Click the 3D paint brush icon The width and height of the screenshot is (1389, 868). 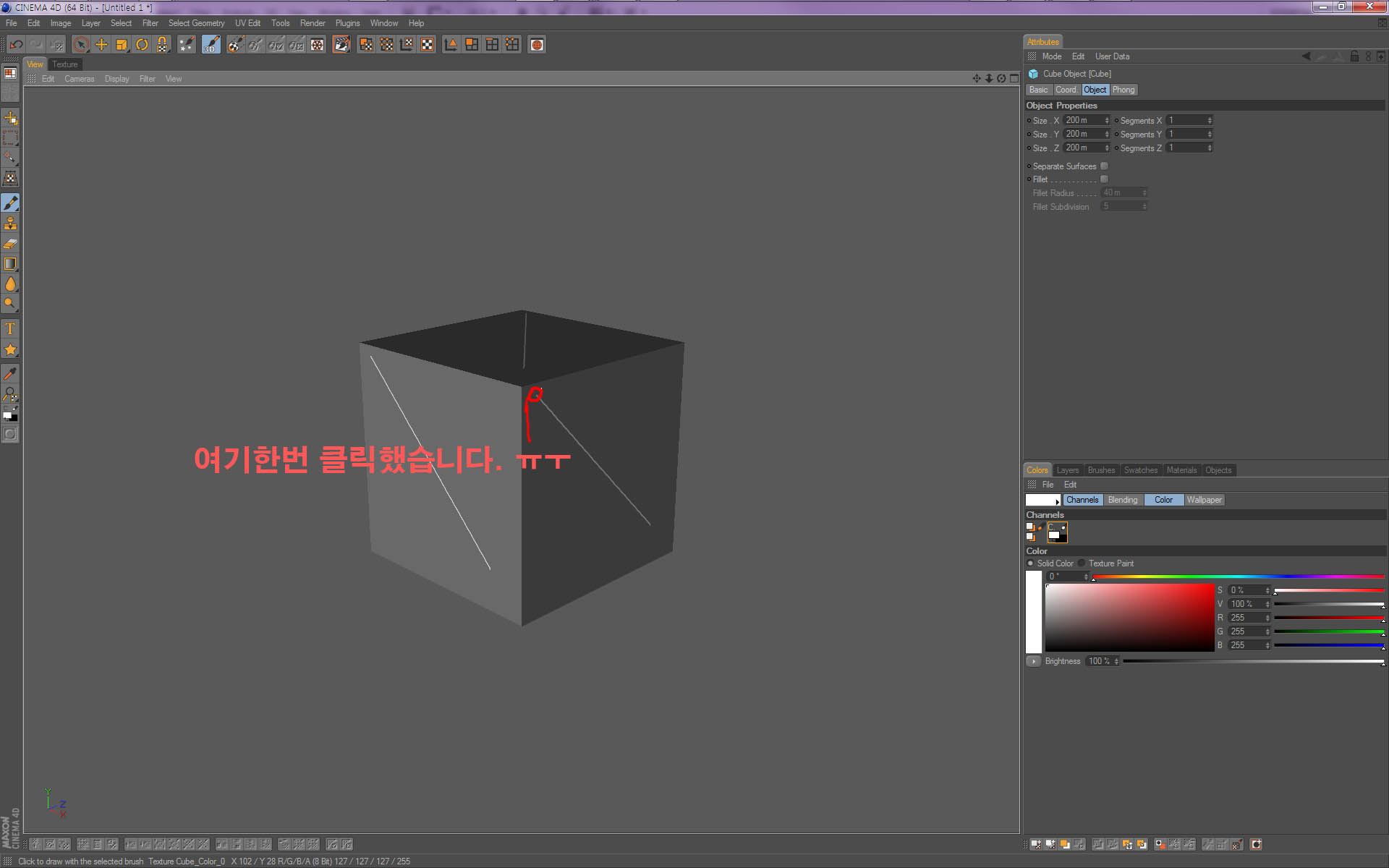click(x=211, y=45)
